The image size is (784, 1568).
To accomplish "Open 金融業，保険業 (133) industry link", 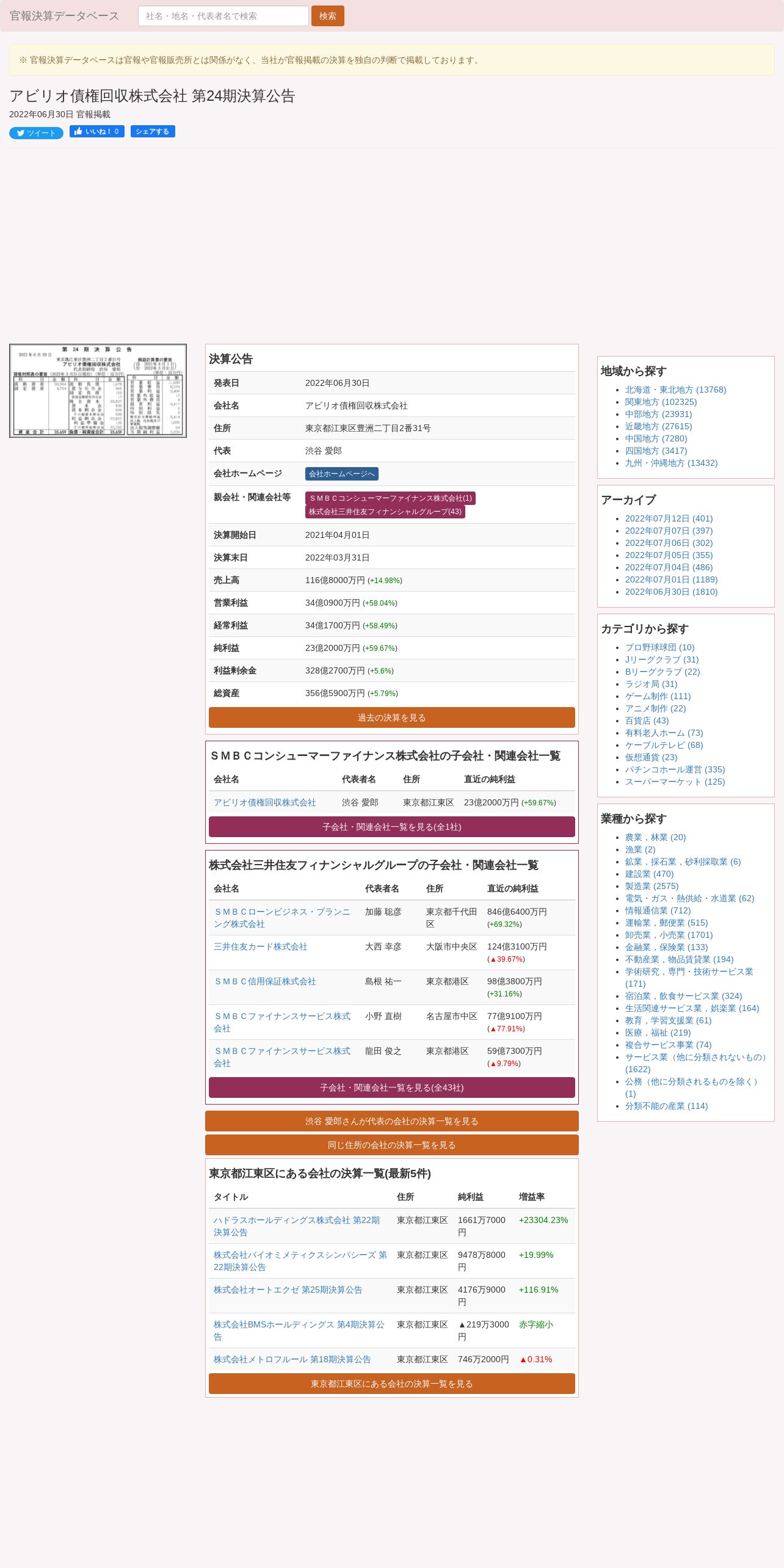I will (667, 947).
